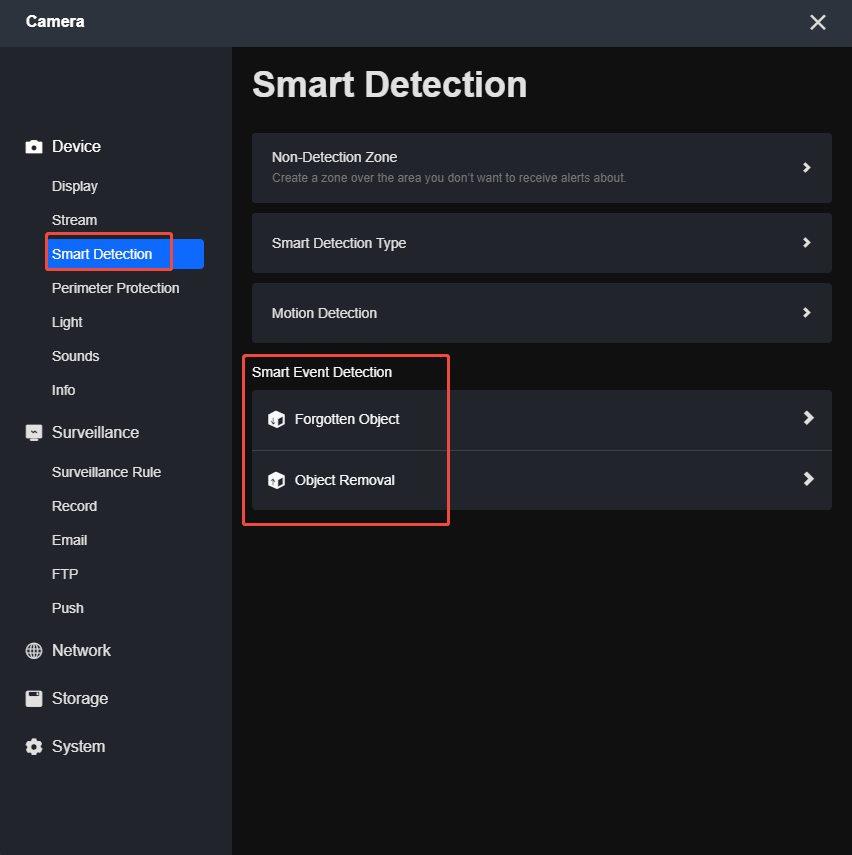Screen dimensions: 852x855
Task: Select the Network globe icon
Action: coord(33,650)
